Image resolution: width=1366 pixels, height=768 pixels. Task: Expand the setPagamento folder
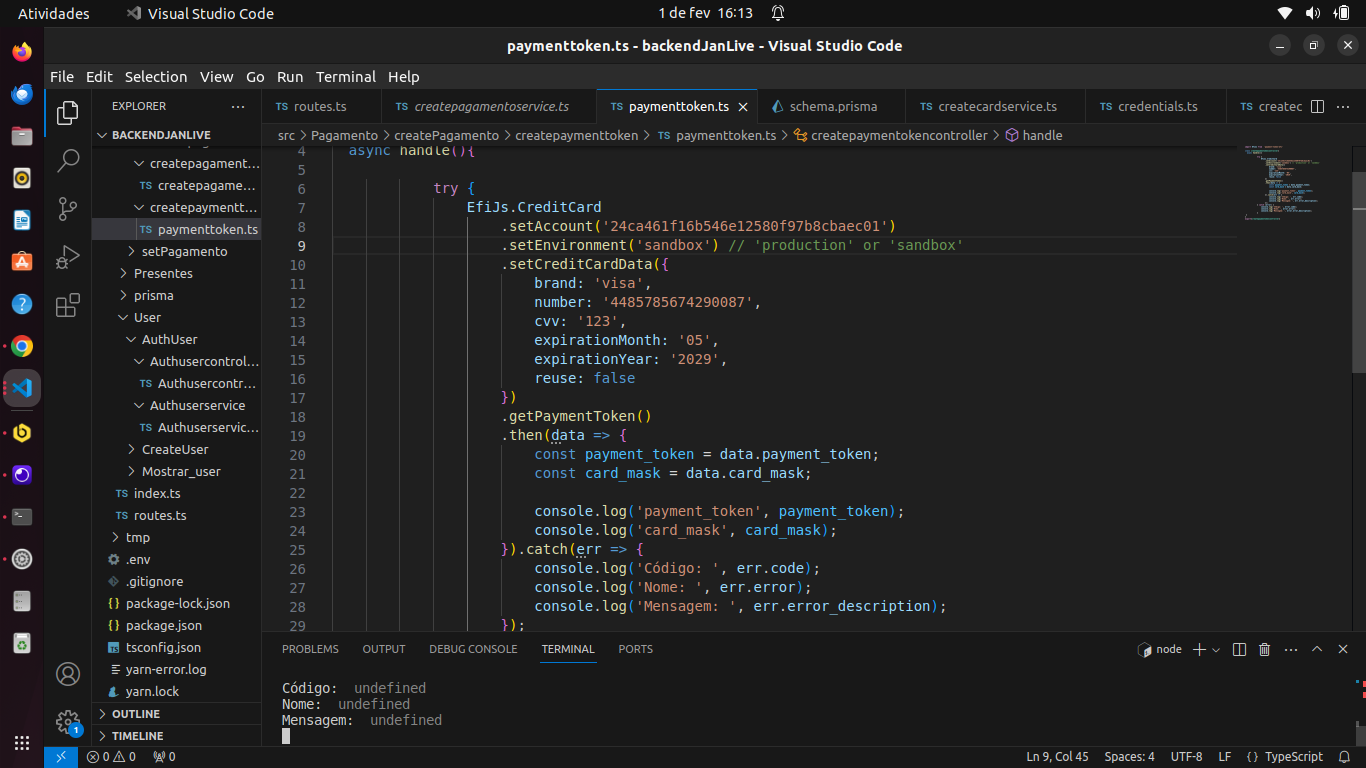pyautogui.click(x=176, y=251)
